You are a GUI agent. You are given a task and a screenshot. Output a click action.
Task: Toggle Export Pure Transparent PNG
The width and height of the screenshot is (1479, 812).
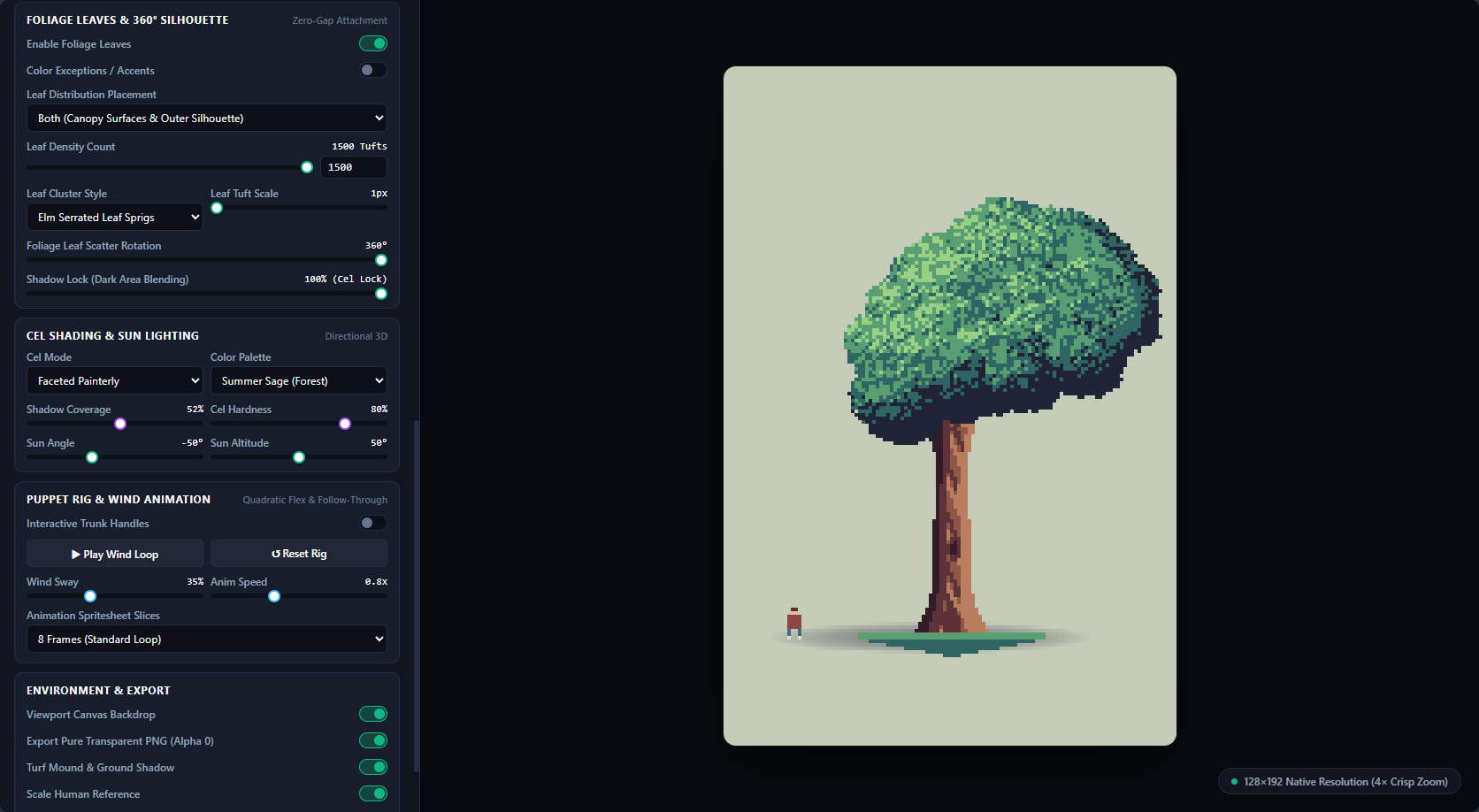373,740
